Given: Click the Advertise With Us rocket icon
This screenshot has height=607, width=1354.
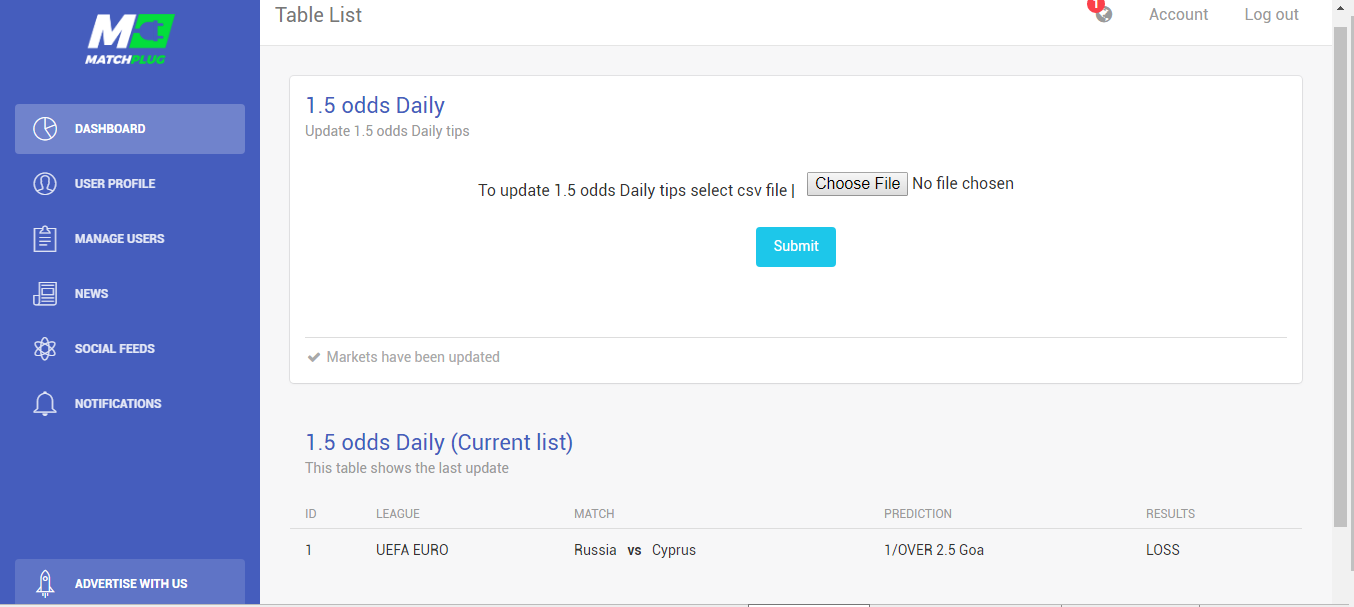Looking at the screenshot, I should (x=45, y=584).
